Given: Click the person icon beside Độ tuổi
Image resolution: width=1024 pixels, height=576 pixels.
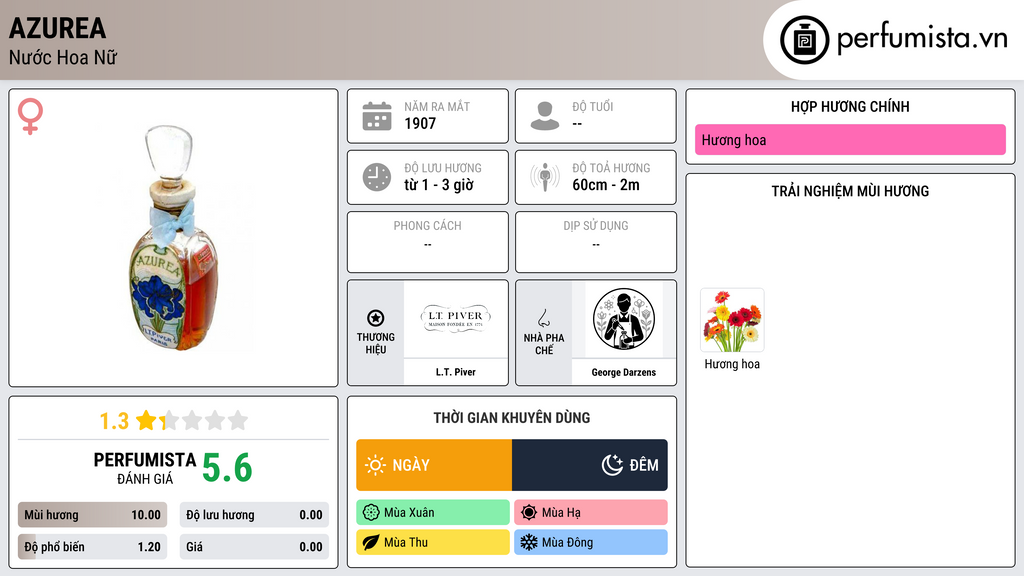Looking at the screenshot, I should point(545,116).
